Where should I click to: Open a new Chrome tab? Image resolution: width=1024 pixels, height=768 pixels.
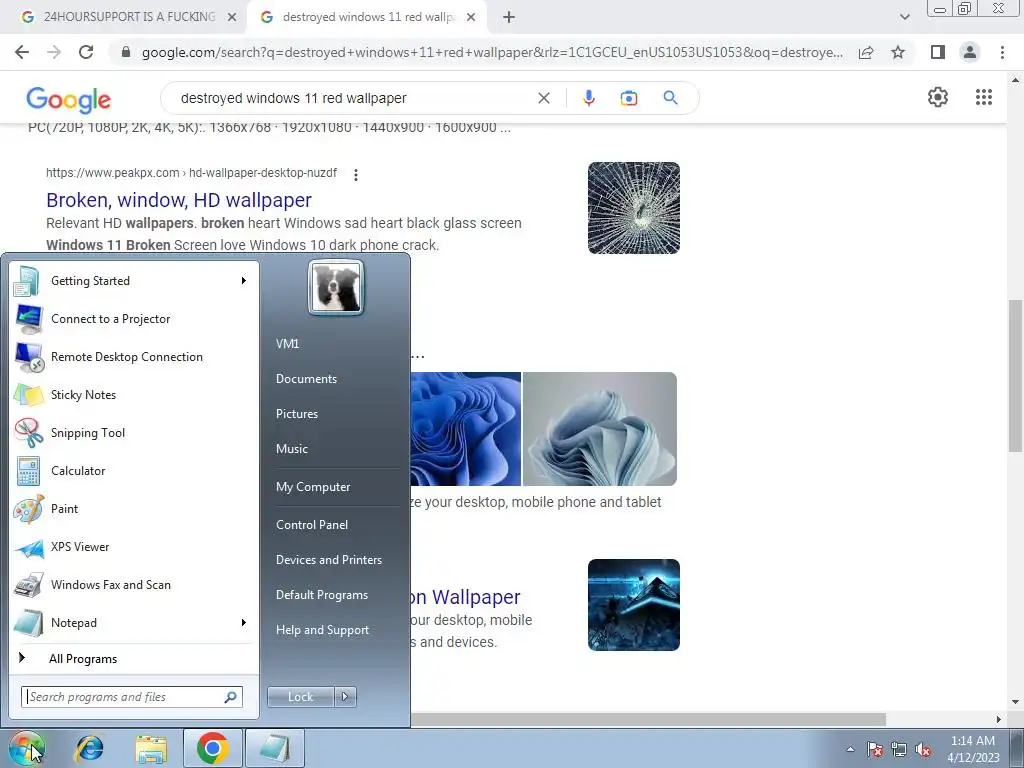click(509, 18)
